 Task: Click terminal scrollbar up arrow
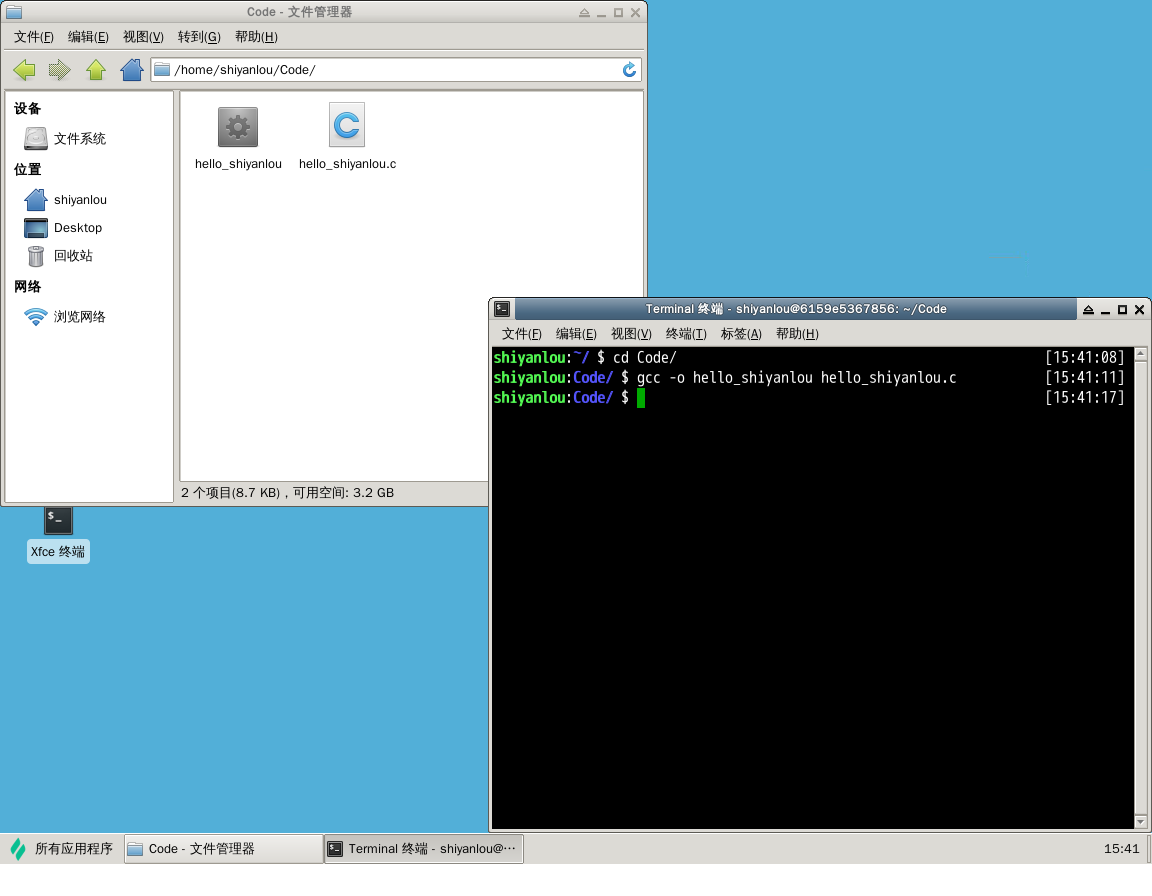click(1140, 354)
